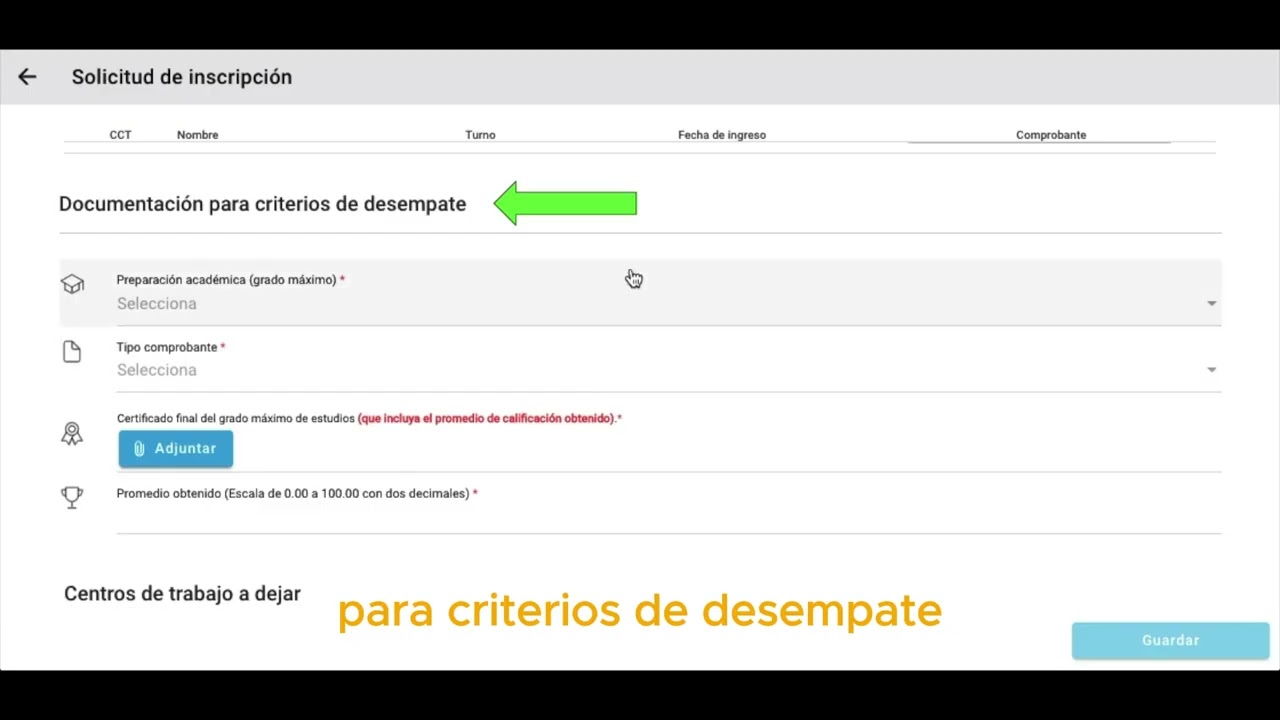Screen dimensions: 1280x720
Task: Click the Turno column header
Action: 480,135
